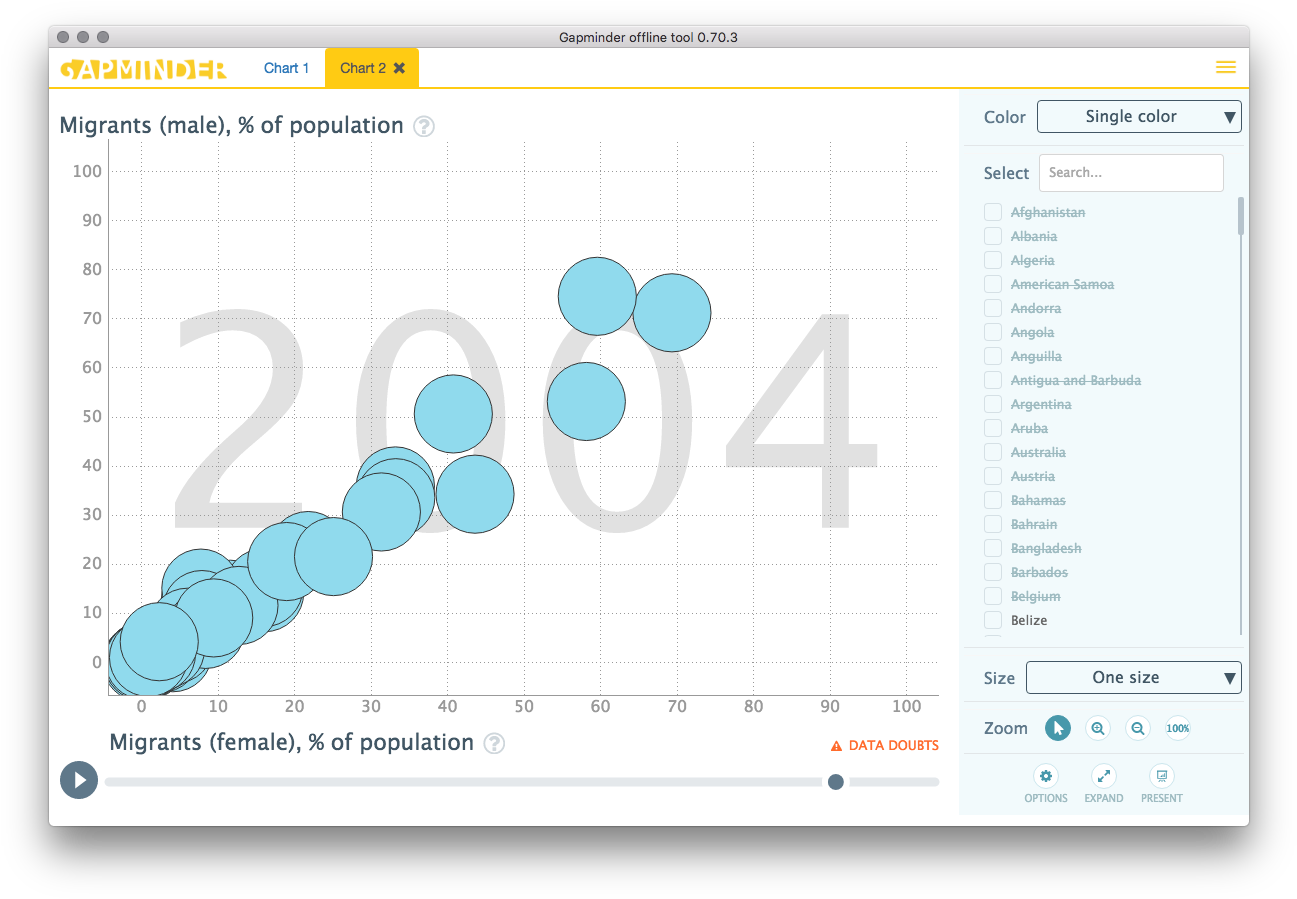
Task: Click the DATA DOUBTS warning link
Action: point(884,745)
